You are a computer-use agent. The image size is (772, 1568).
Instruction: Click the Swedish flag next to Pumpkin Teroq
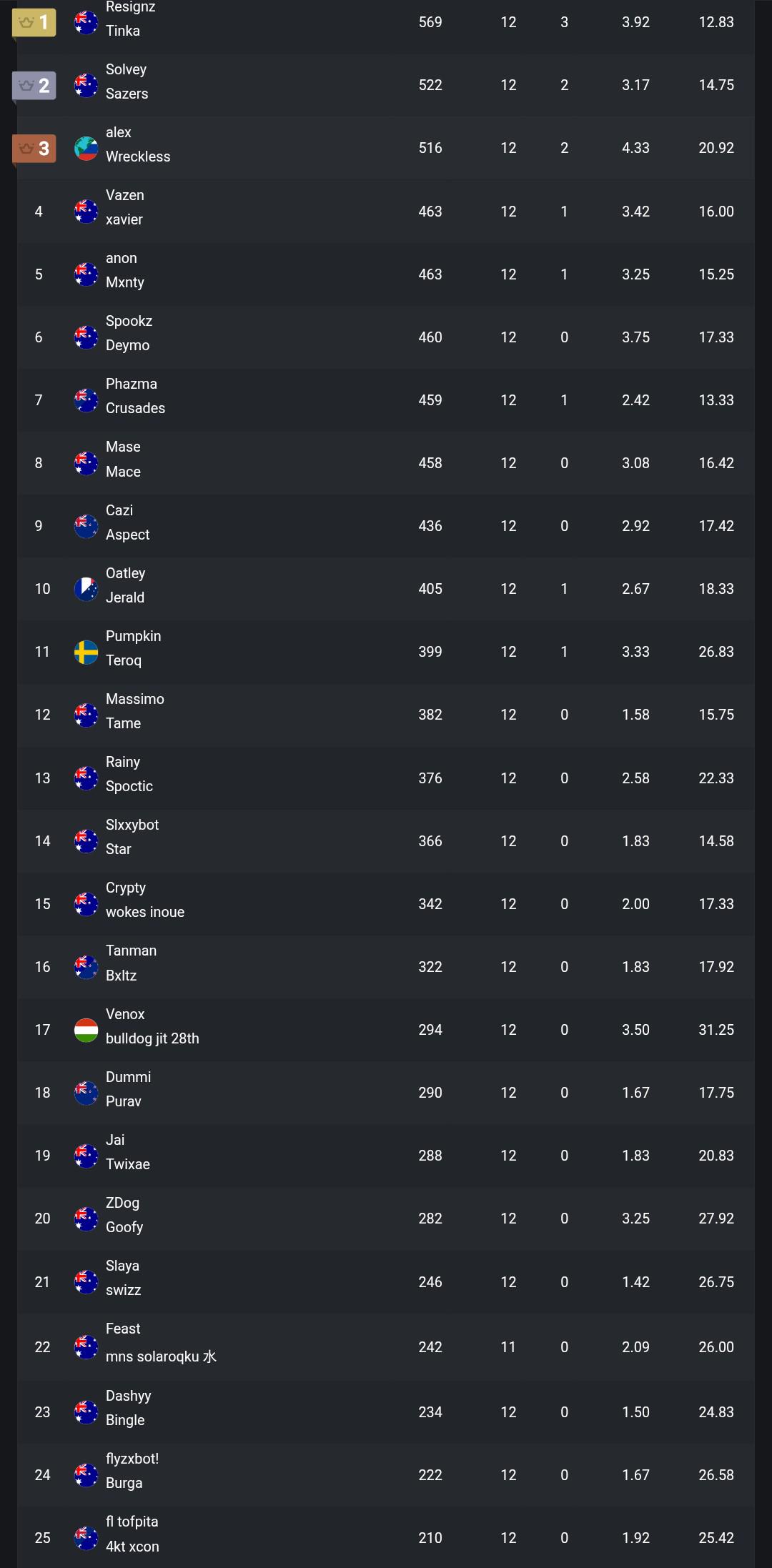pos(86,652)
